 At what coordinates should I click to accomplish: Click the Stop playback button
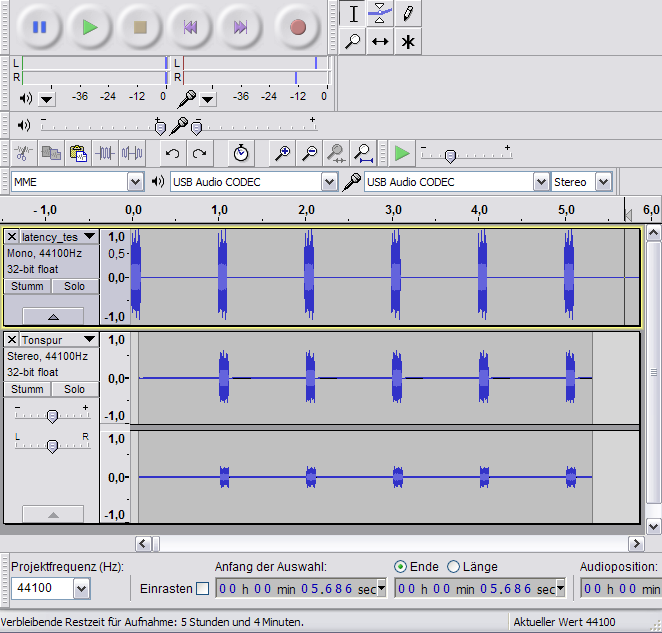(140, 27)
